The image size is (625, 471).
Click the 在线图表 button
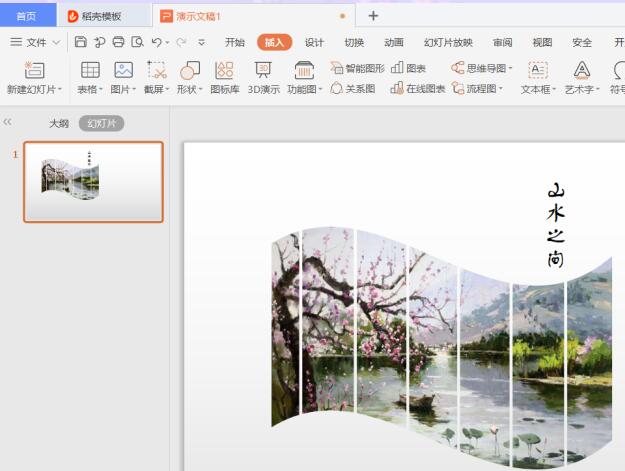(418, 88)
